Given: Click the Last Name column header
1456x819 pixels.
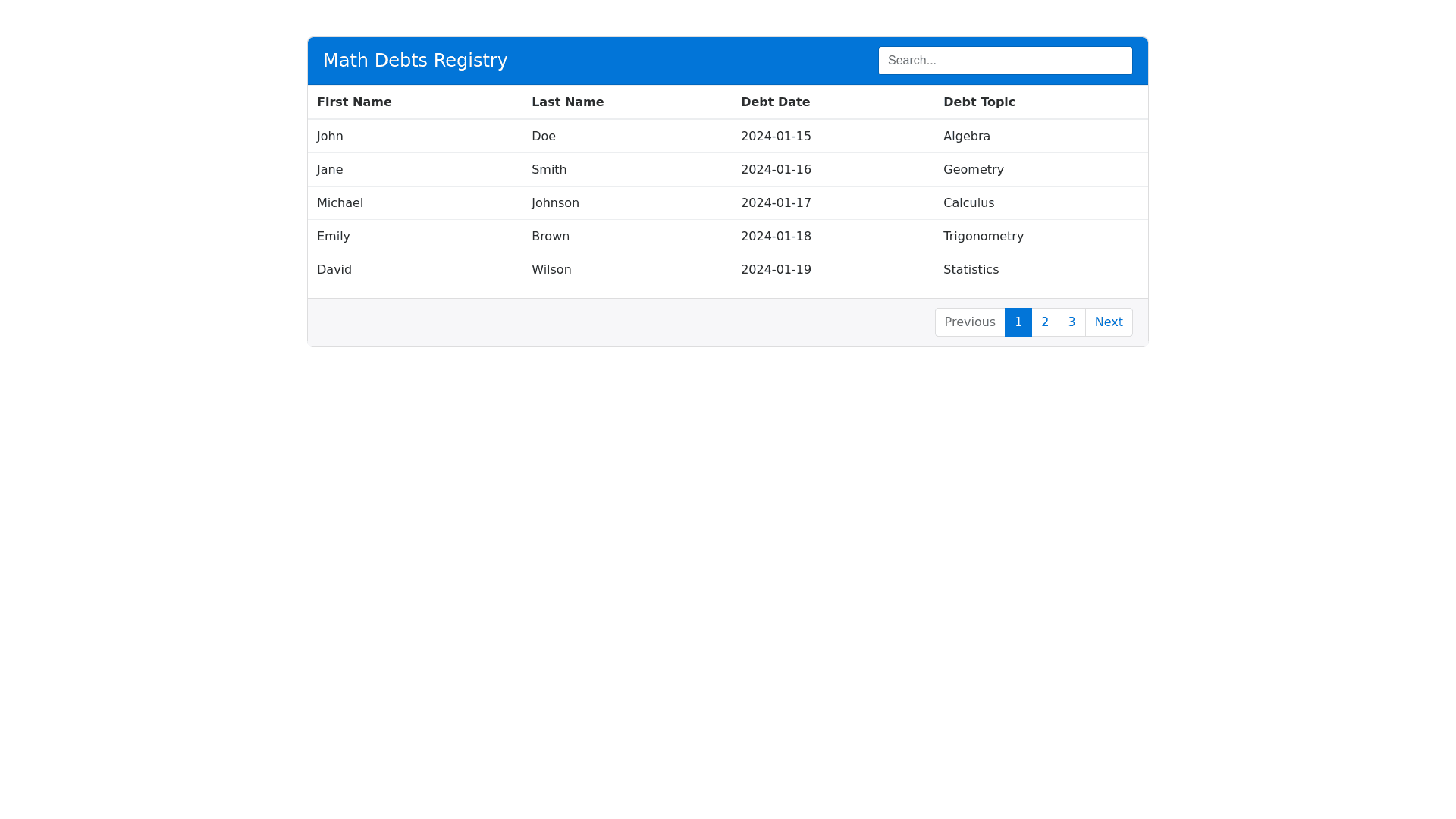Looking at the screenshot, I should coord(567,102).
